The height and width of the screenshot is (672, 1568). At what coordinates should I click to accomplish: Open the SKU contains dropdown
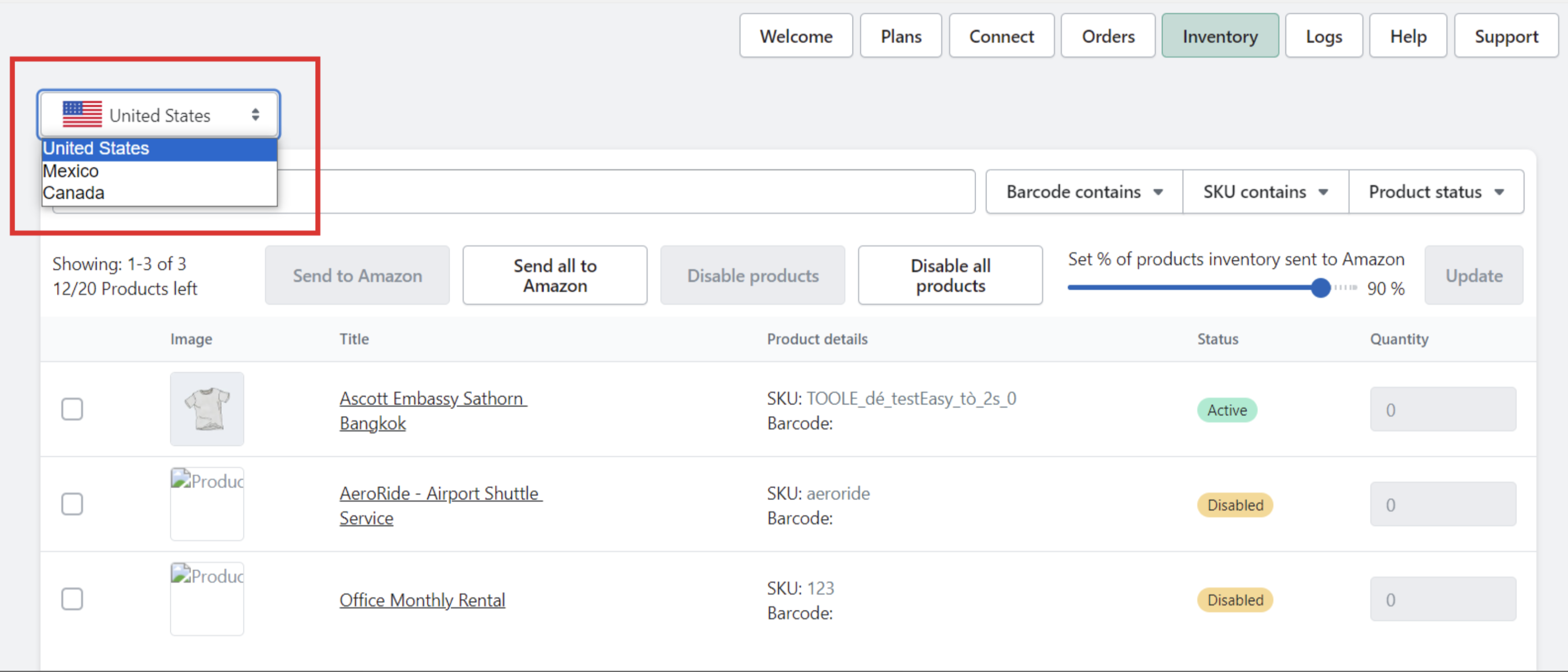click(1265, 192)
